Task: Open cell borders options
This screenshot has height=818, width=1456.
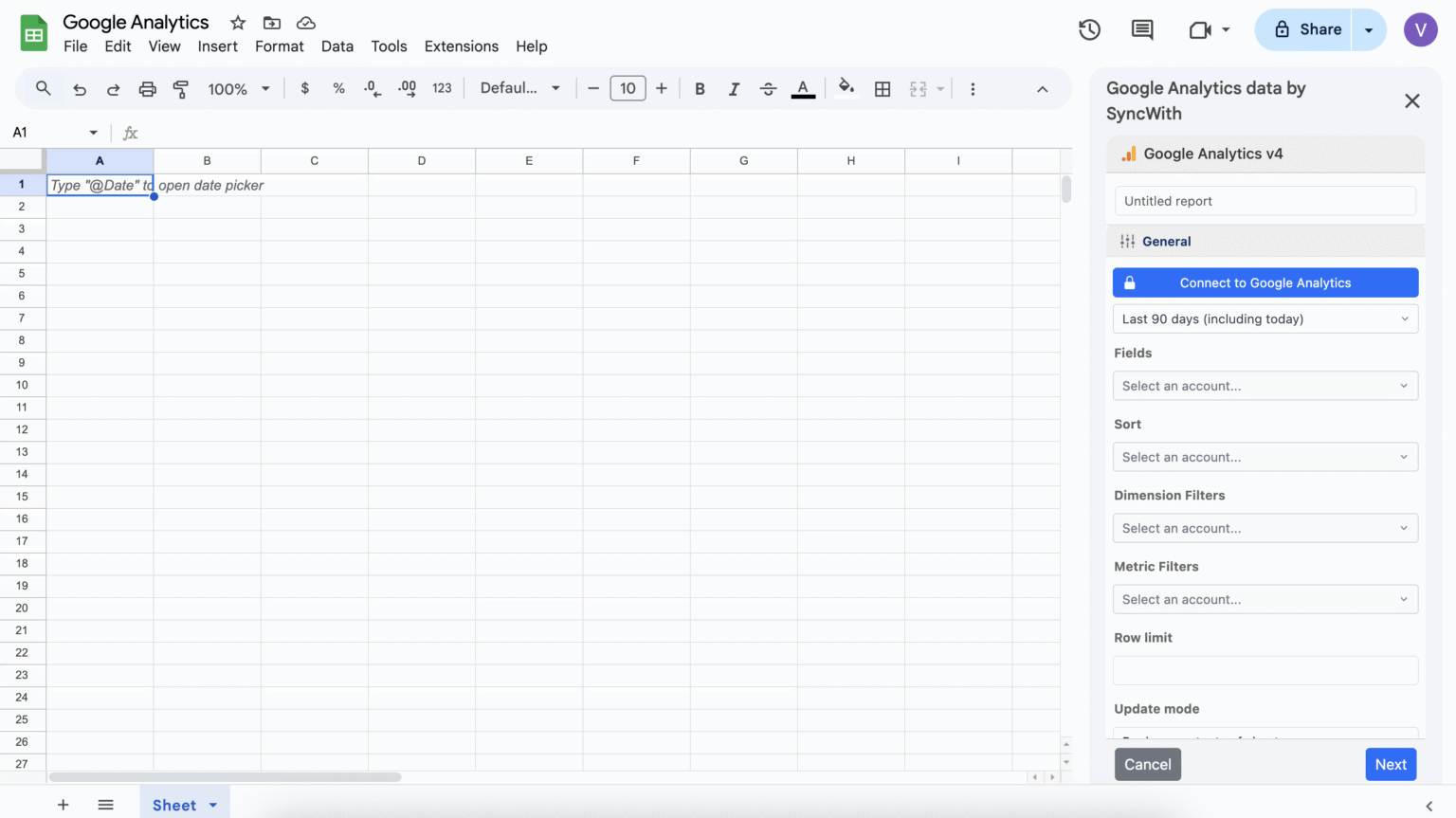Action: coord(883,88)
